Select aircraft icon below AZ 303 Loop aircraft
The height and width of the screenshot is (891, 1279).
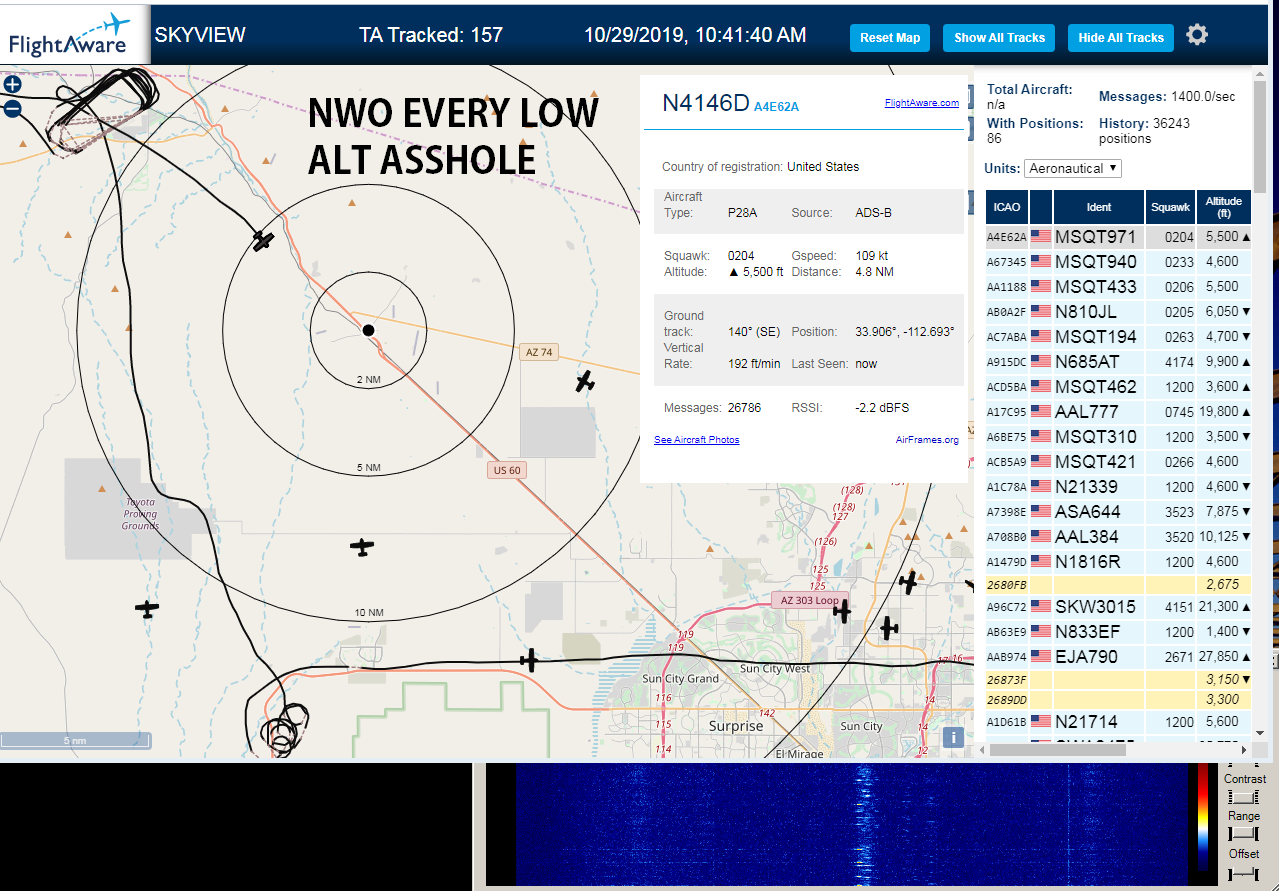pos(887,628)
